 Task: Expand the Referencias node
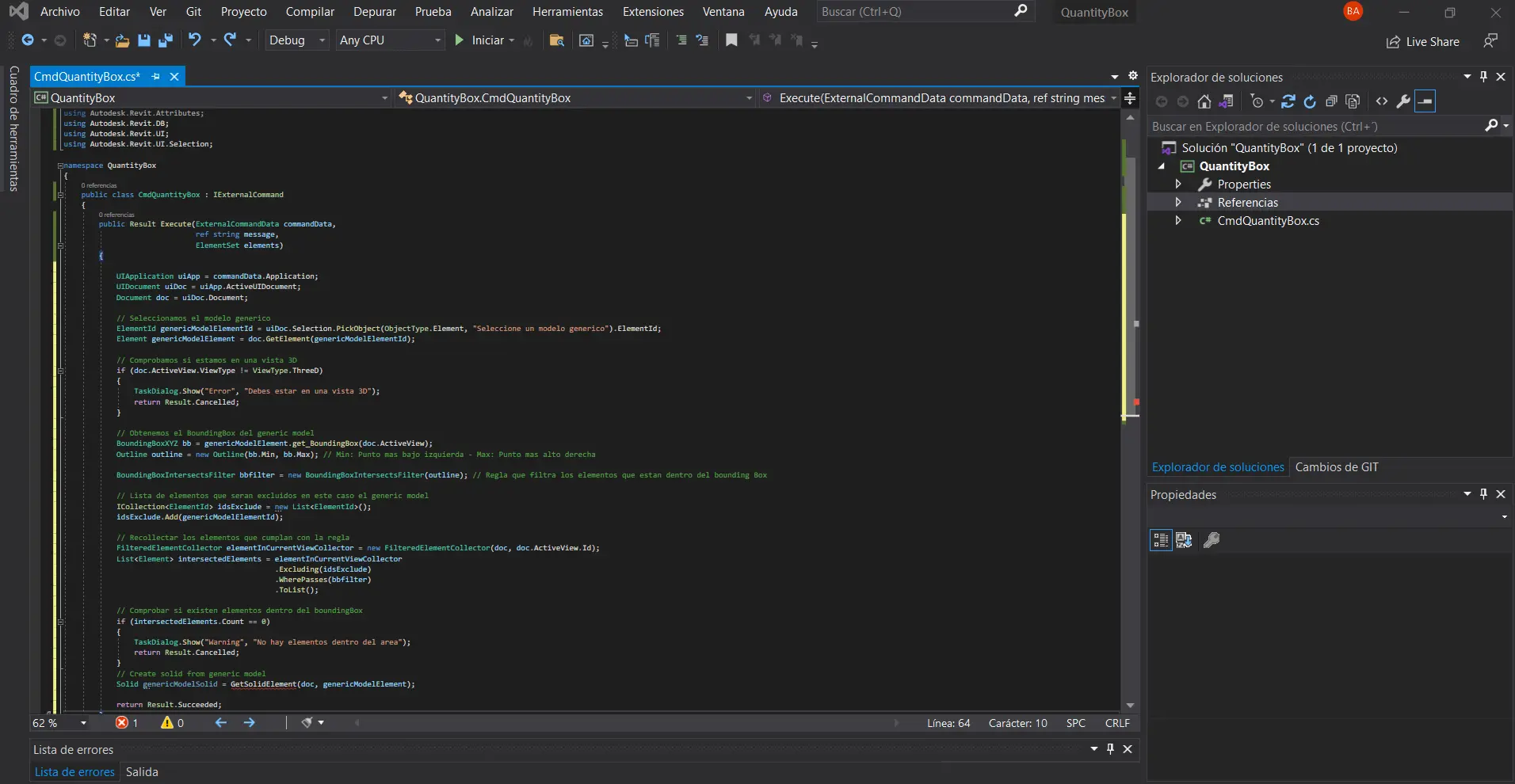(x=1178, y=203)
